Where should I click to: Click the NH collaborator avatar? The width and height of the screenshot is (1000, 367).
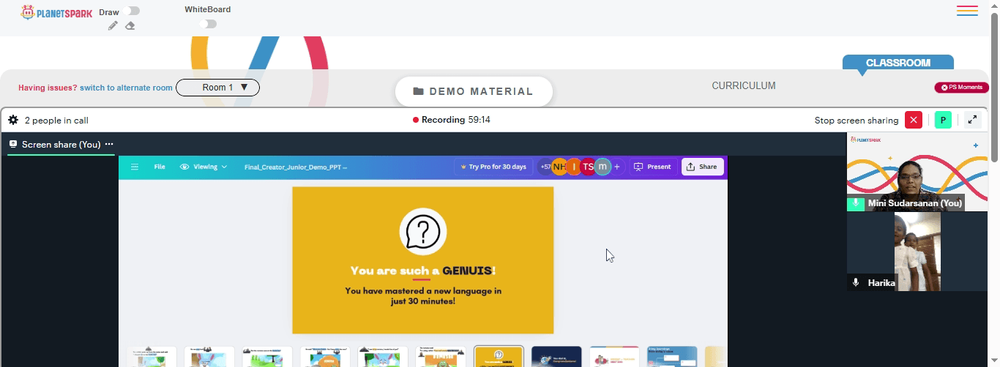pos(559,167)
